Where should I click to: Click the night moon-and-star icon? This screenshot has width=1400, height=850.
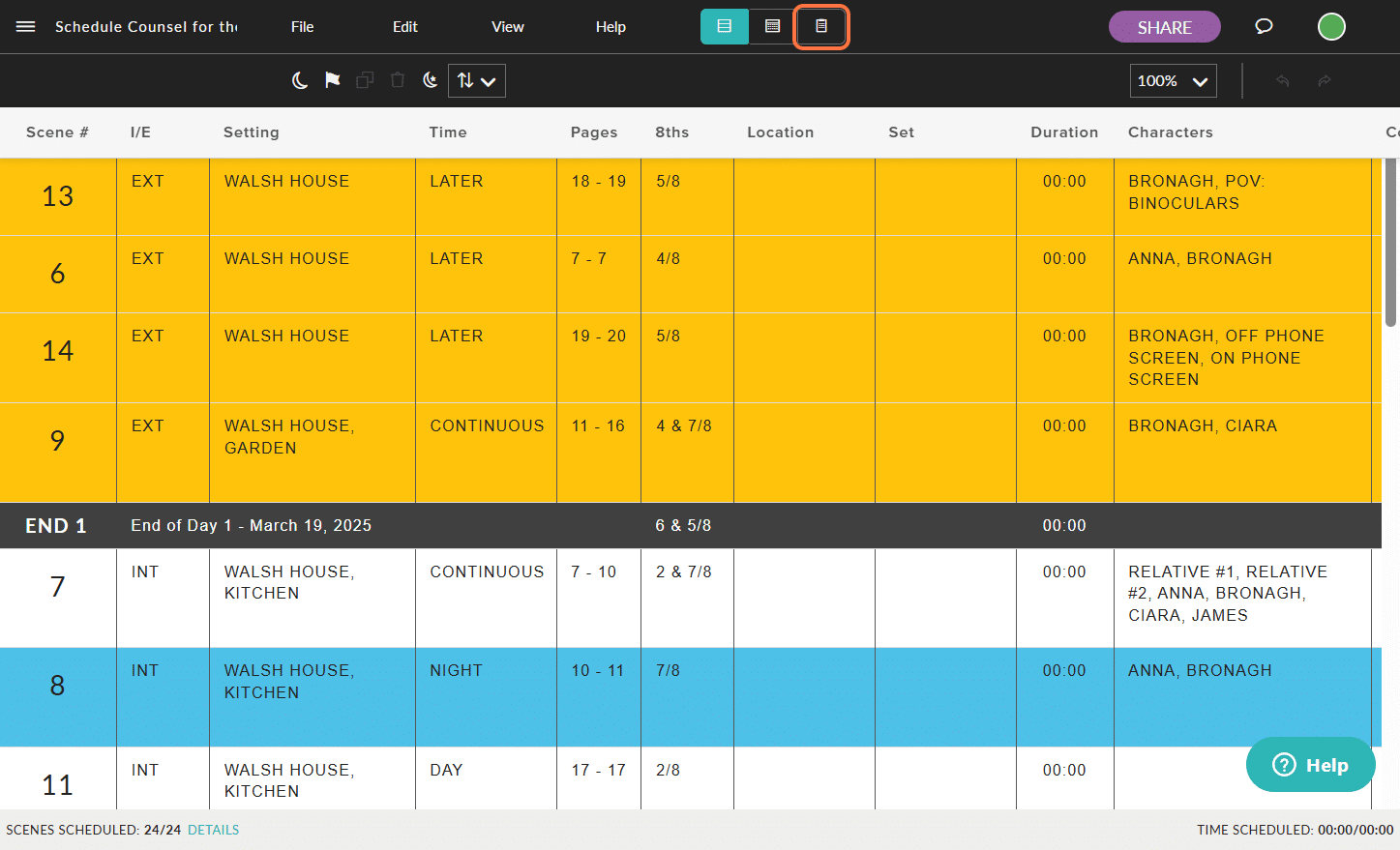coord(430,80)
